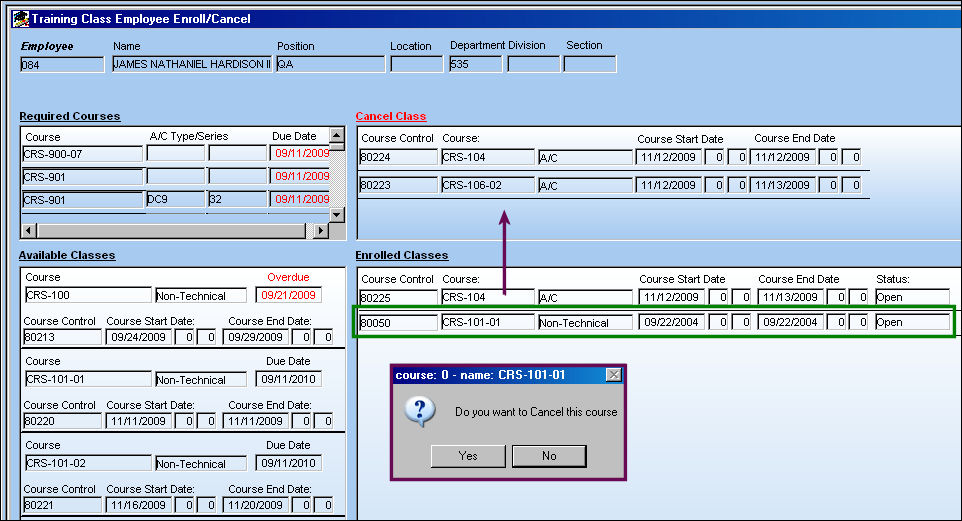Select the DC9 aircraft type field
Screen dimensions: 962x521
(175, 199)
